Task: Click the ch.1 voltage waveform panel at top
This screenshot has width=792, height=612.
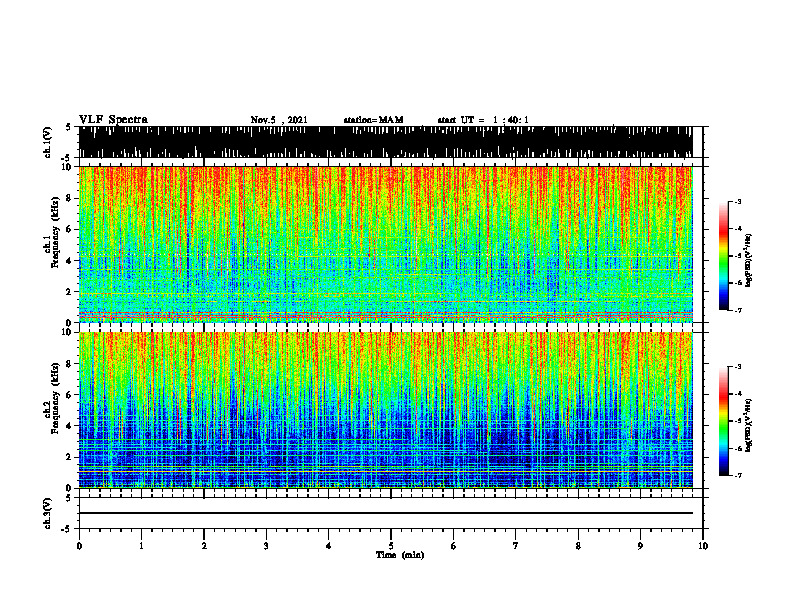Action: point(386,142)
